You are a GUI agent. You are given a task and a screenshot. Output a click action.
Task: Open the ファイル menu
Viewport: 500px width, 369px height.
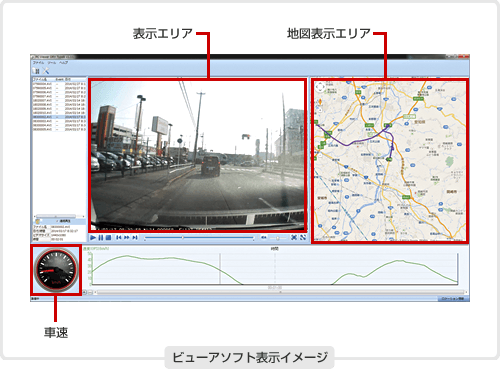38,63
